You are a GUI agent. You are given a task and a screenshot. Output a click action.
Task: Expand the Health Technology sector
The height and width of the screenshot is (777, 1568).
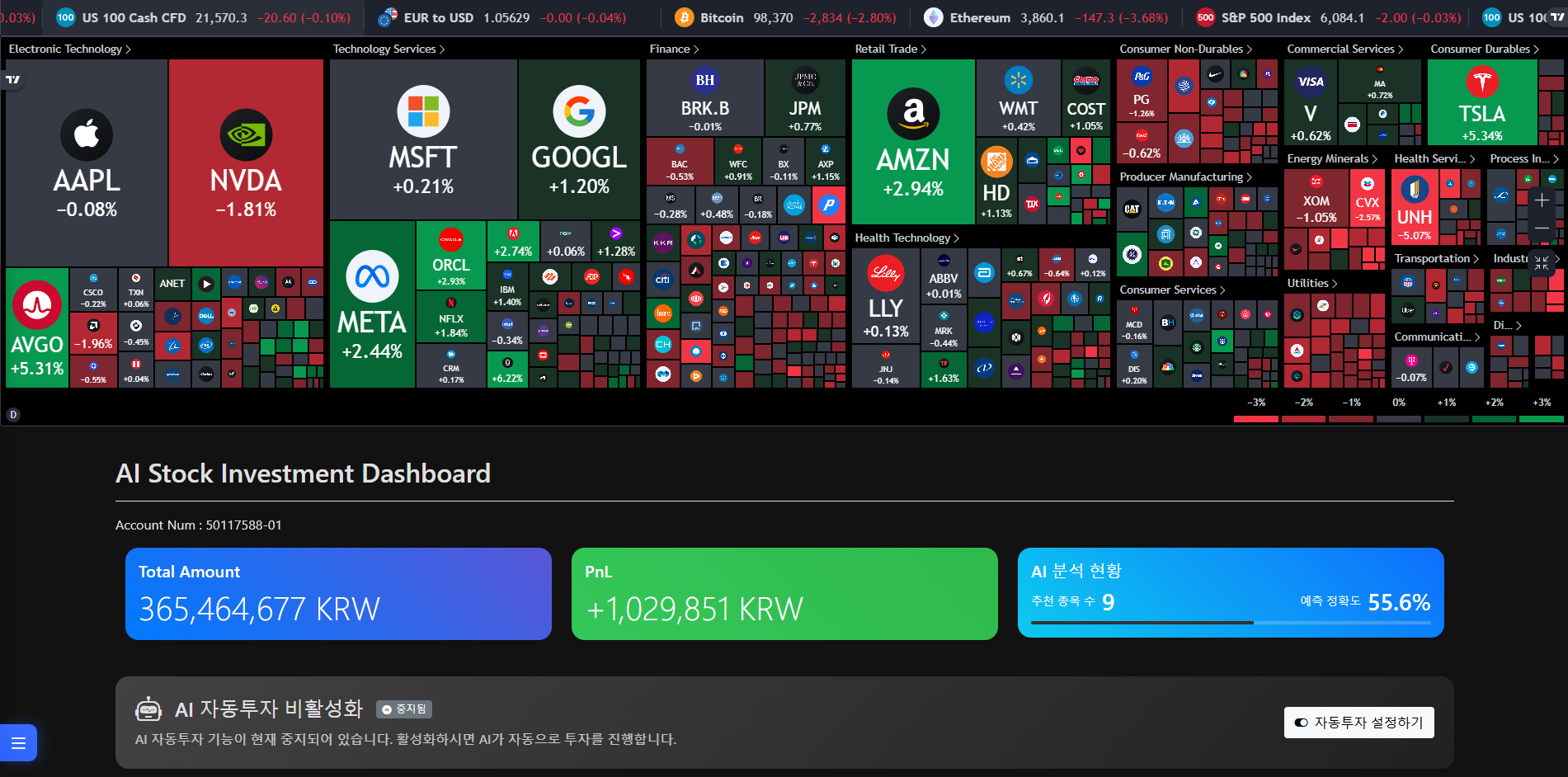point(906,238)
